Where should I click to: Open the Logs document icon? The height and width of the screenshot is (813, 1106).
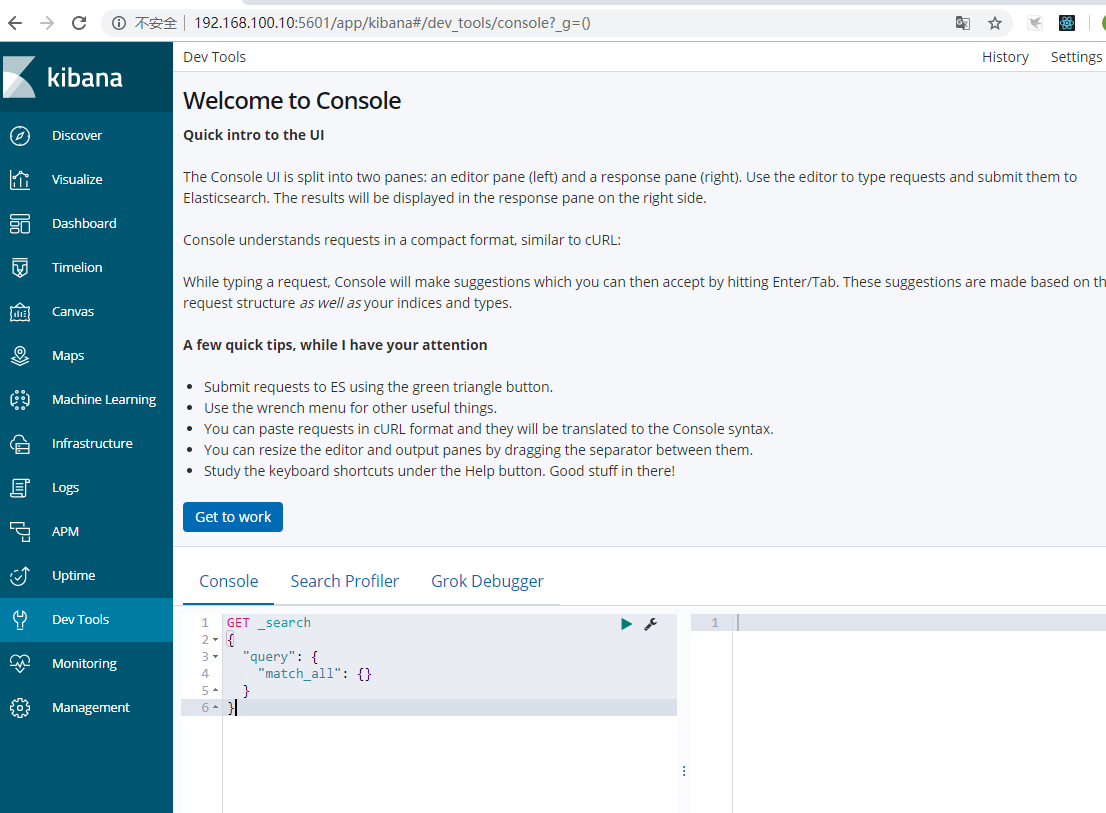20,488
